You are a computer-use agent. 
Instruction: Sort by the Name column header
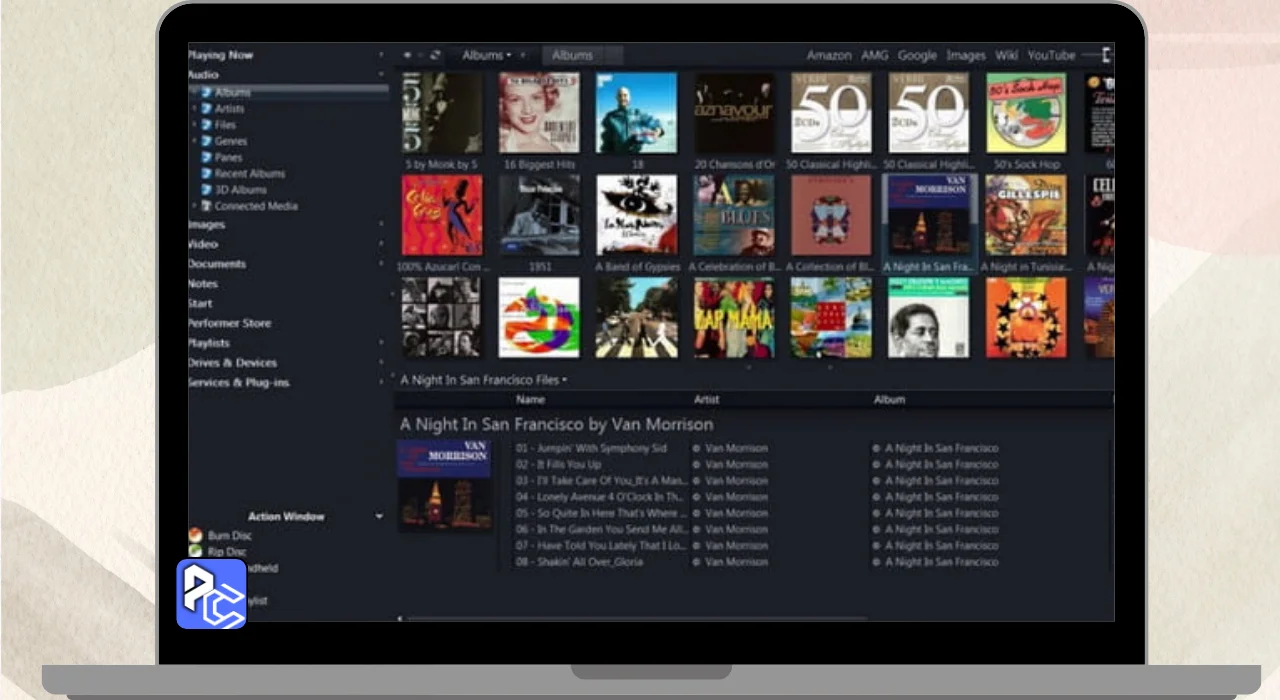(530, 399)
